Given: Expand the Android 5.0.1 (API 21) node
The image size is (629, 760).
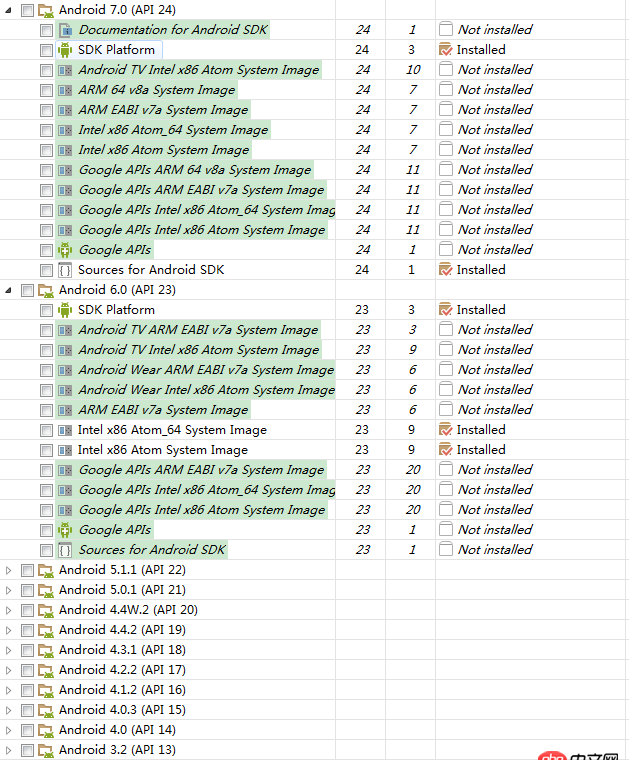Looking at the screenshot, I should click(9, 590).
